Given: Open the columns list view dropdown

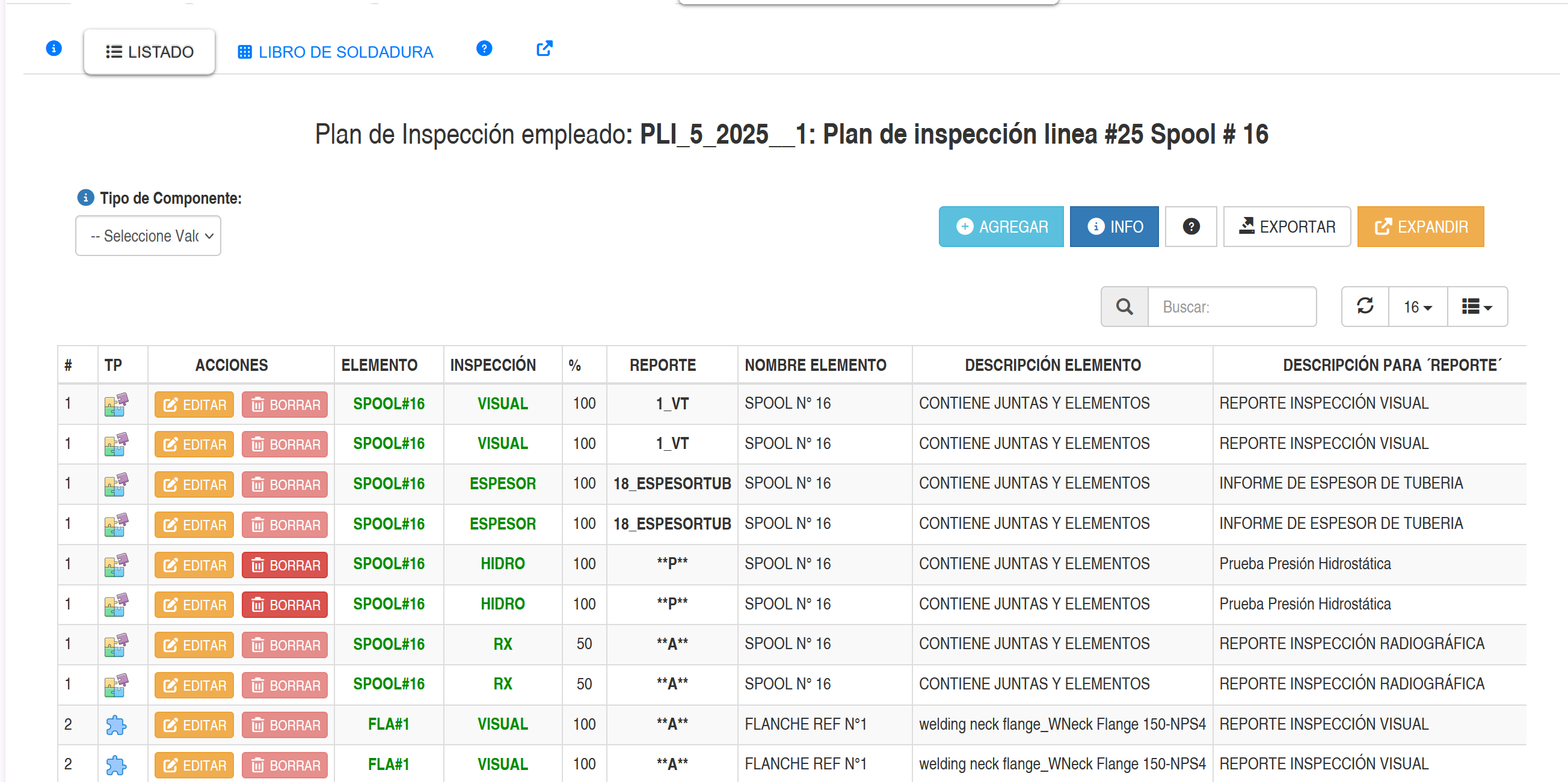Looking at the screenshot, I should [1476, 307].
